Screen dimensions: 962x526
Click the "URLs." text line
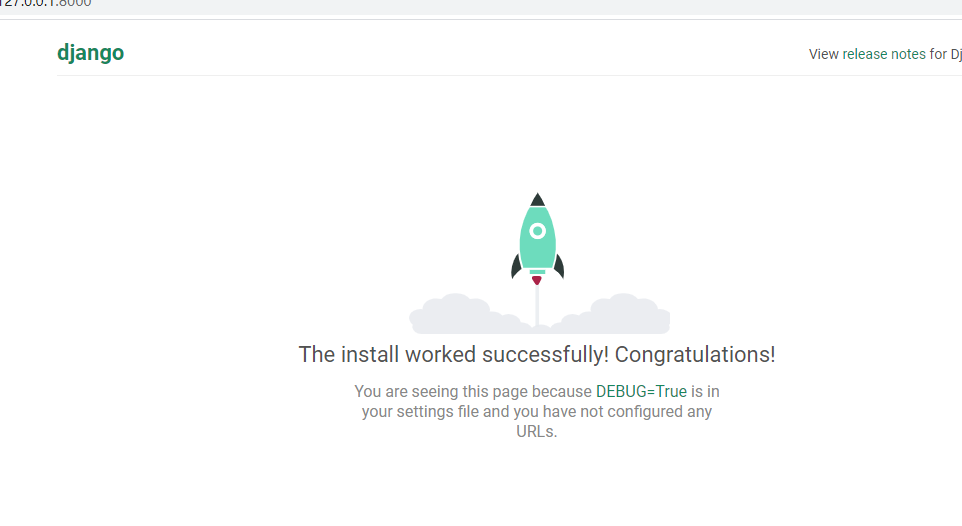click(x=537, y=432)
